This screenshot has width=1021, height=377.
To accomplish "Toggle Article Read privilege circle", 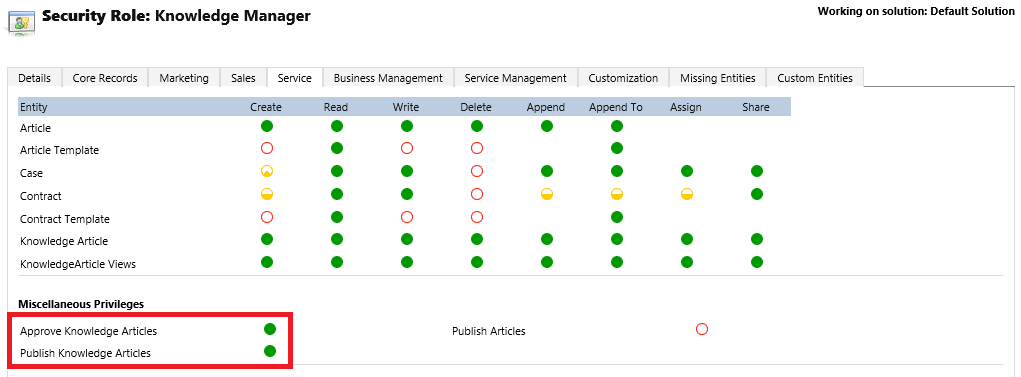I will 337,126.
